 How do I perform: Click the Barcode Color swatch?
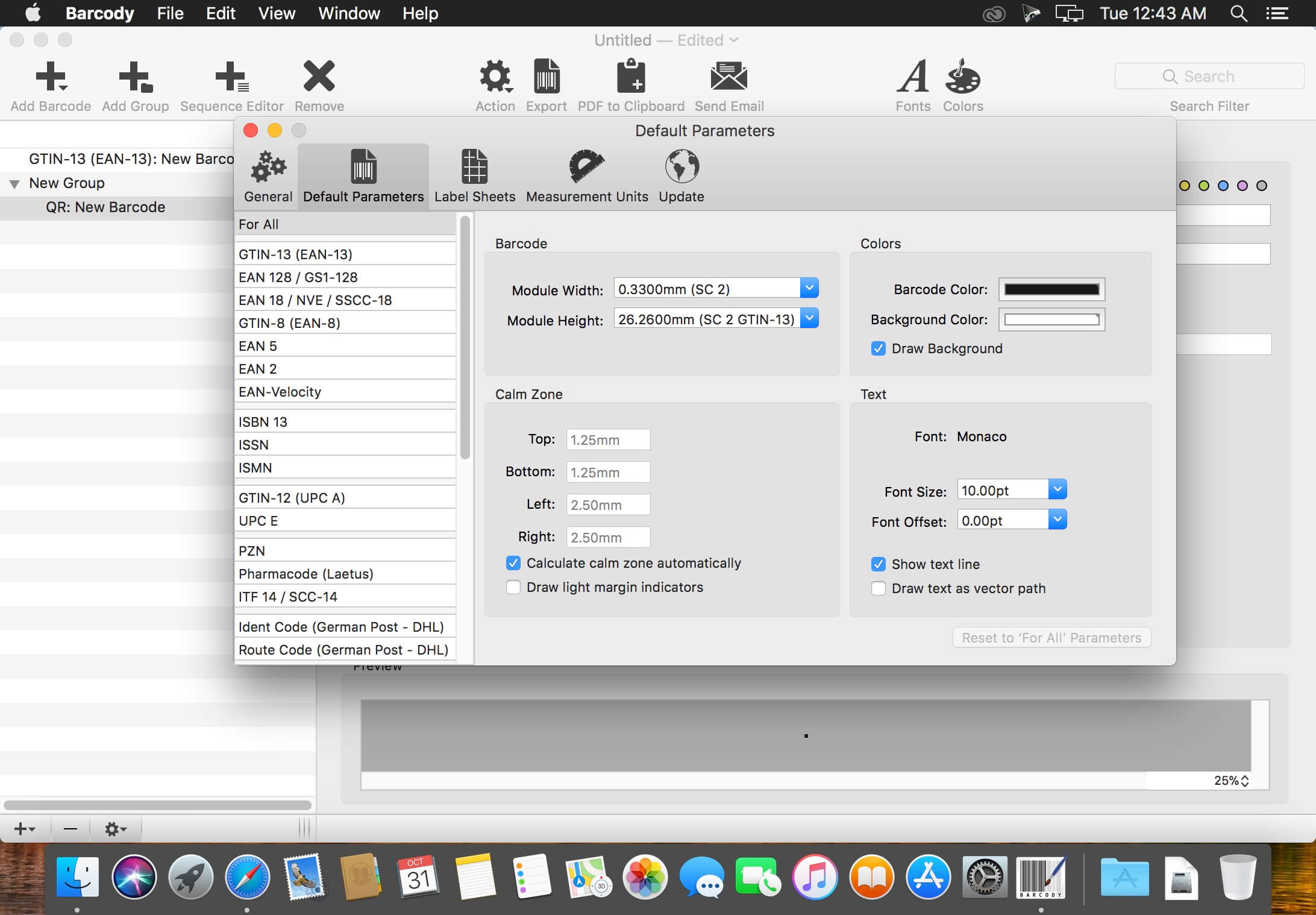1051,289
